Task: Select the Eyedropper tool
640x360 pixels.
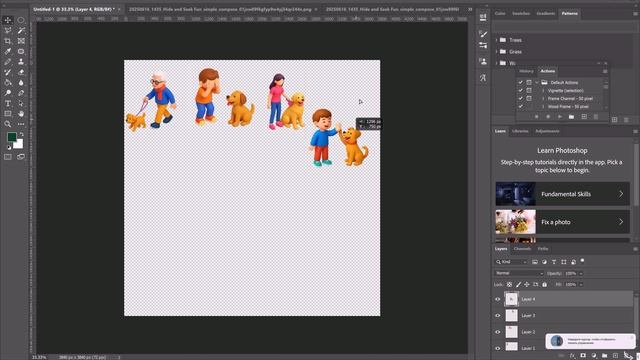Action: click(8, 51)
